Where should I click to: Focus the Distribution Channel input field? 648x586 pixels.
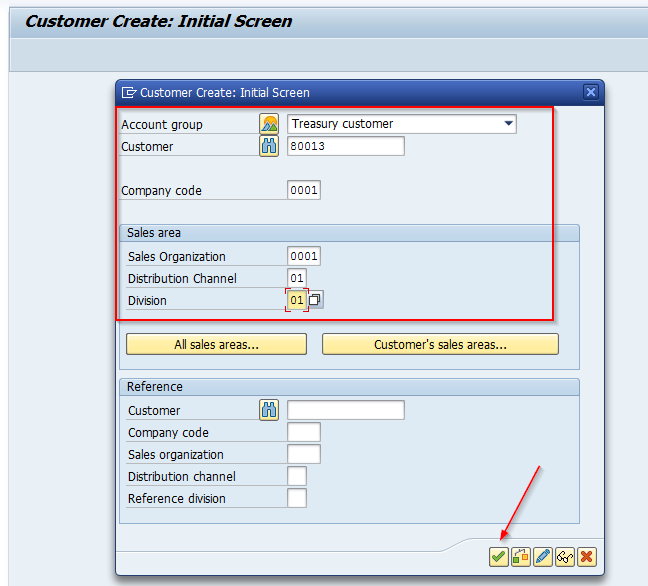pyautogui.click(x=297, y=278)
